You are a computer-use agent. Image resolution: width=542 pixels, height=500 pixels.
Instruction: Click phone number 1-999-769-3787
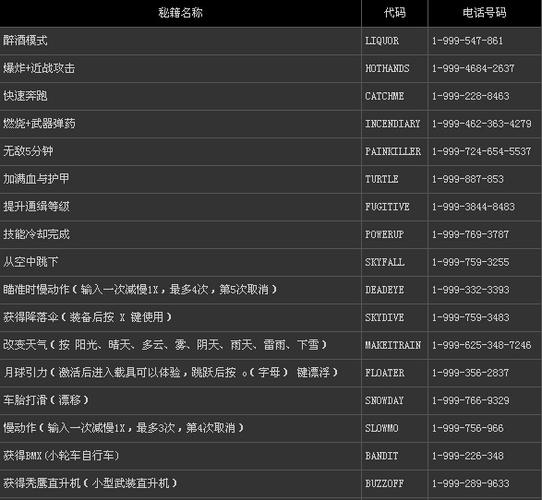(470, 234)
